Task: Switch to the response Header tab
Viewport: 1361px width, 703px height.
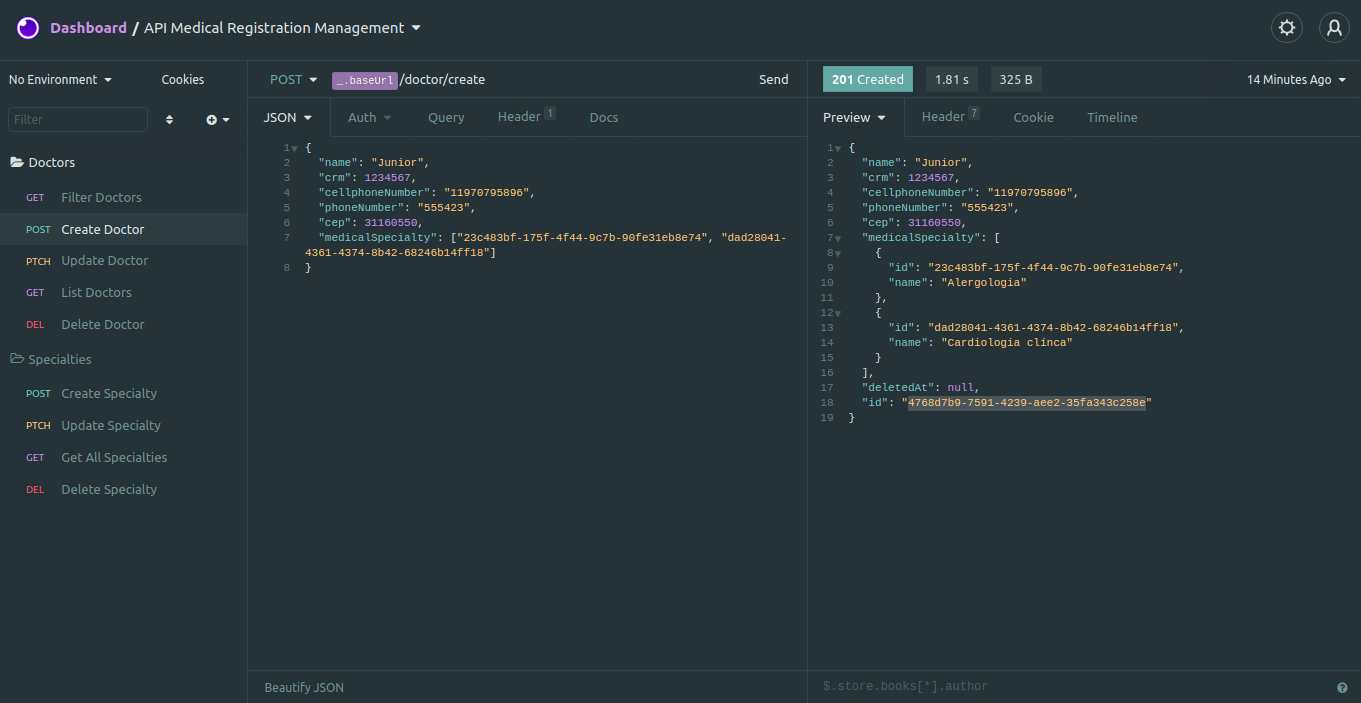Action: click(x=950, y=117)
